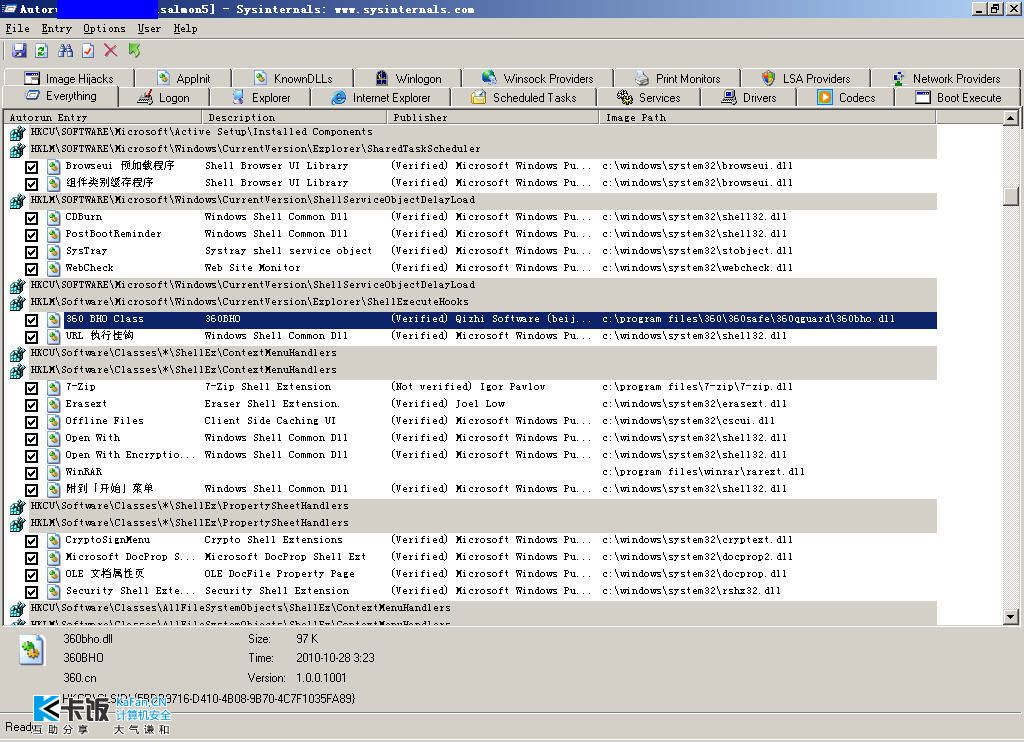Select the Services tab
The image size is (1024, 742).
[x=648, y=98]
